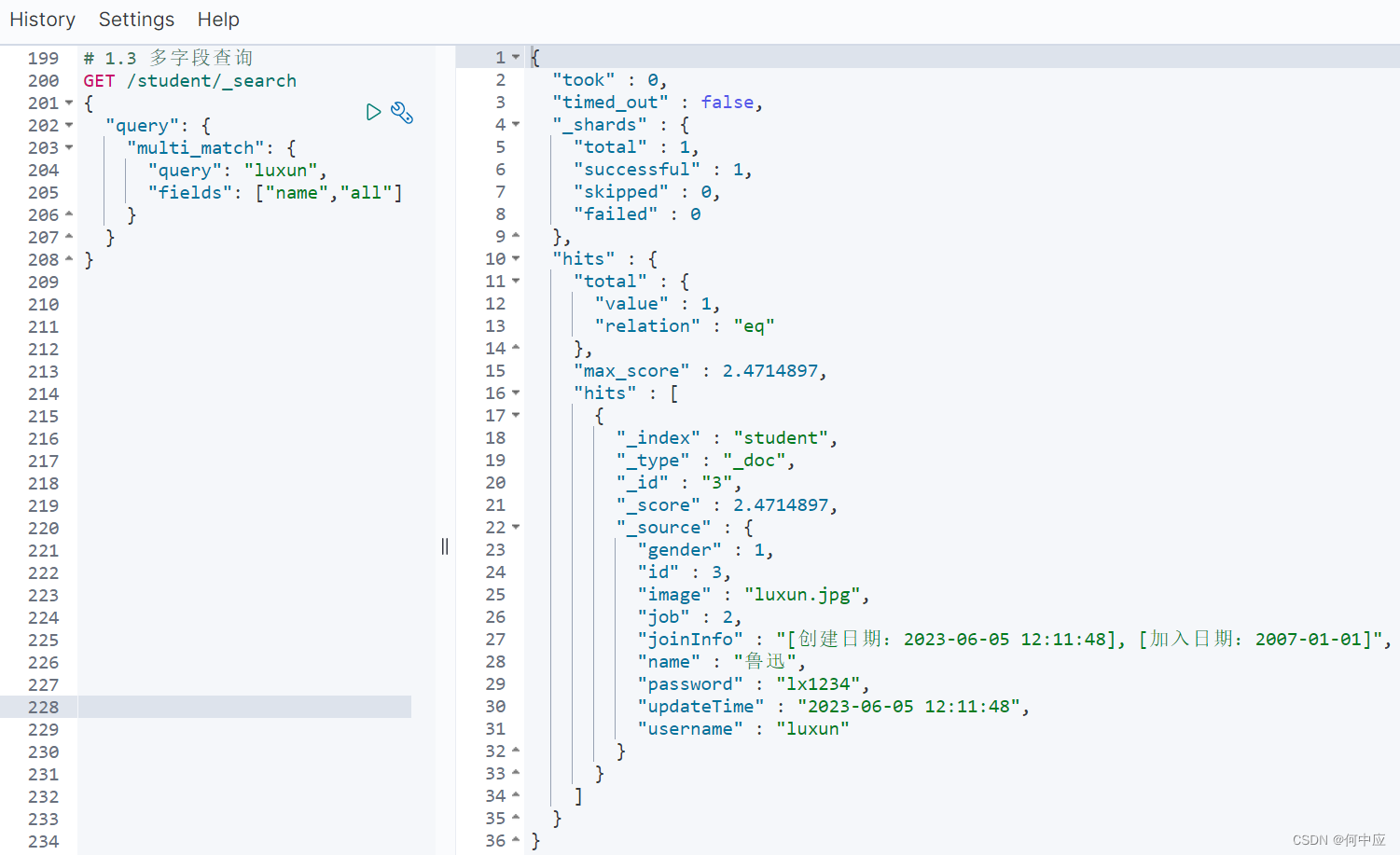Click the "max_score" : 2.4714897 line
Viewport: 1400px width, 855px height.
[700, 371]
